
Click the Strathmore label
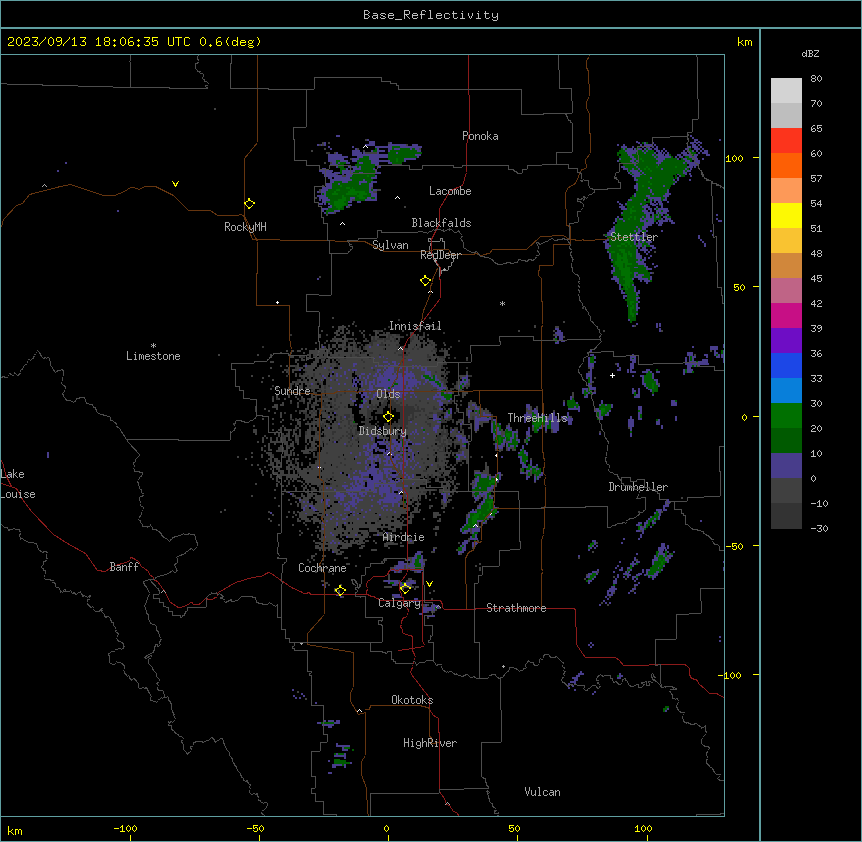516,608
